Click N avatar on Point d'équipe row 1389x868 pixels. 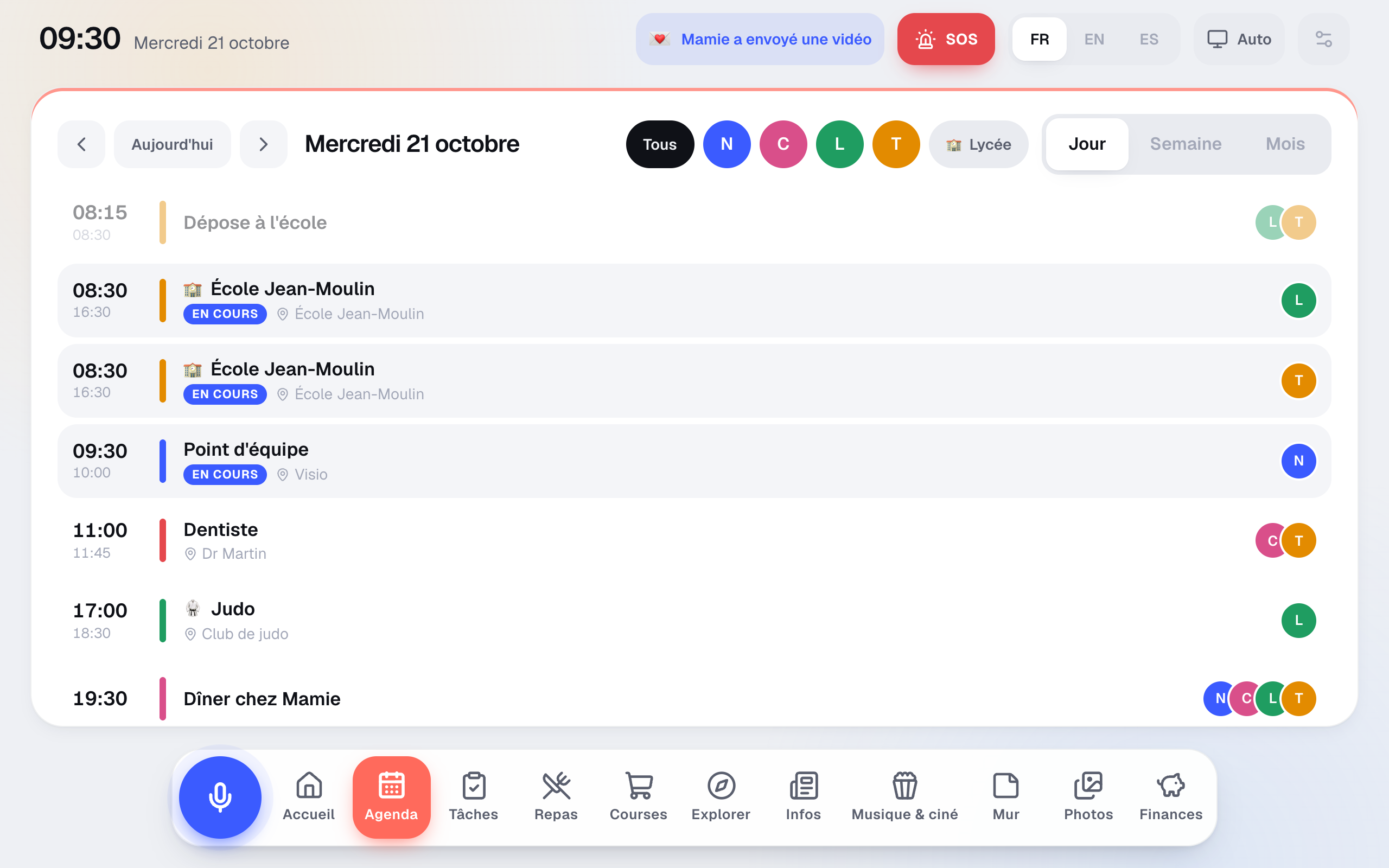pos(1298,461)
